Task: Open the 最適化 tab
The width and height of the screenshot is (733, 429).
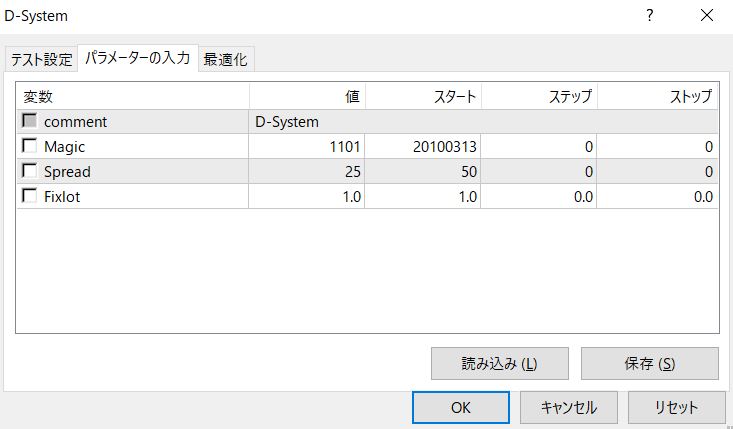Action: (x=226, y=59)
